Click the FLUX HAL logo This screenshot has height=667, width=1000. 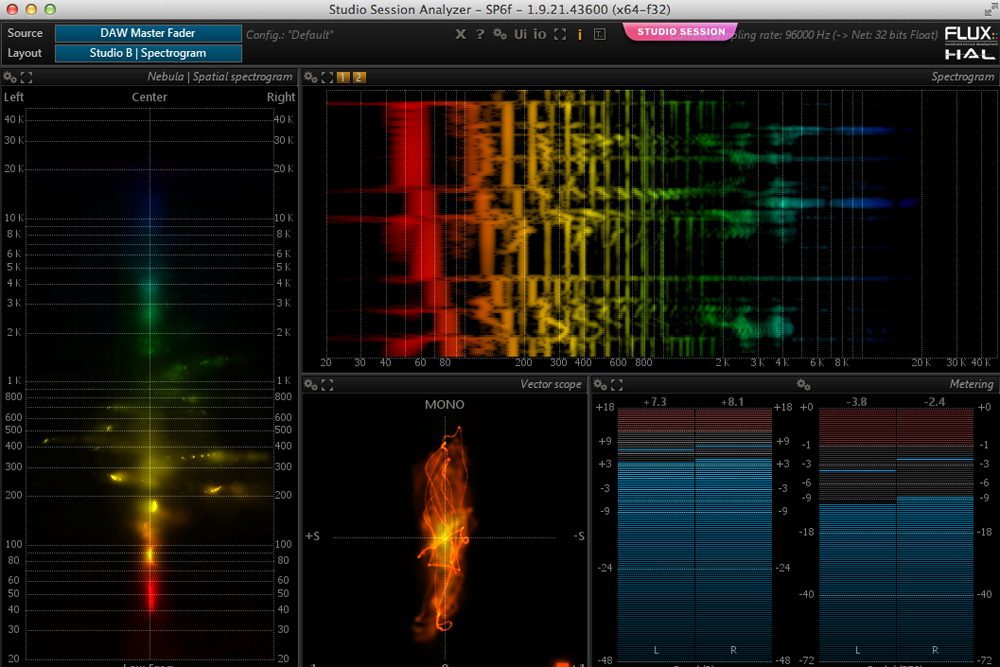click(x=968, y=43)
